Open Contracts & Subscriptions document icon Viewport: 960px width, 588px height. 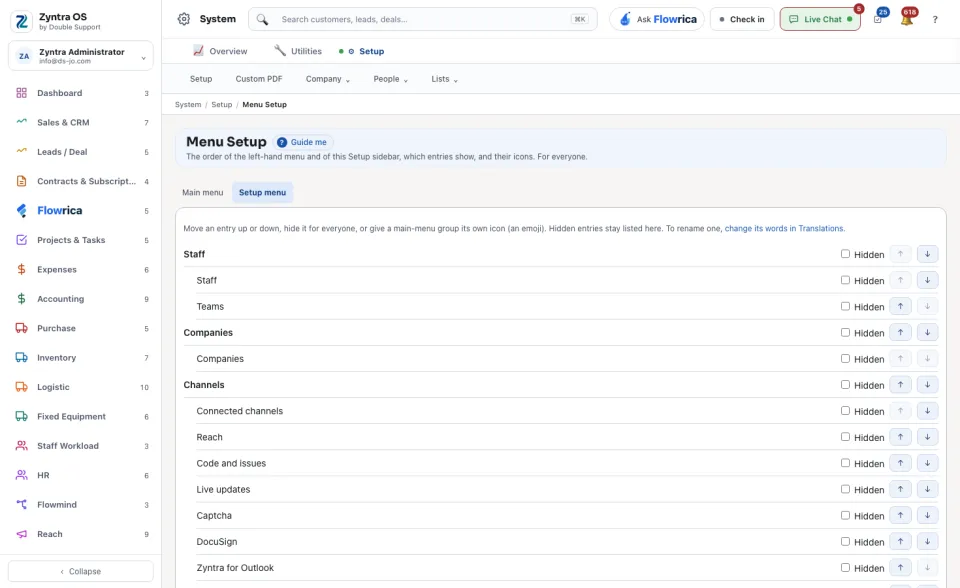click(x=21, y=181)
